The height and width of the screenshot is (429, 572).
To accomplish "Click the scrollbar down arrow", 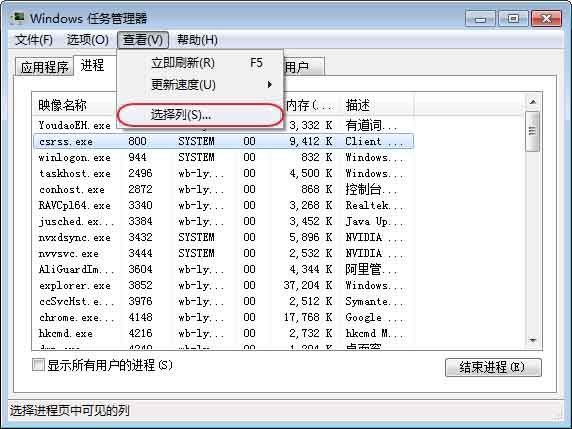I will [533, 340].
